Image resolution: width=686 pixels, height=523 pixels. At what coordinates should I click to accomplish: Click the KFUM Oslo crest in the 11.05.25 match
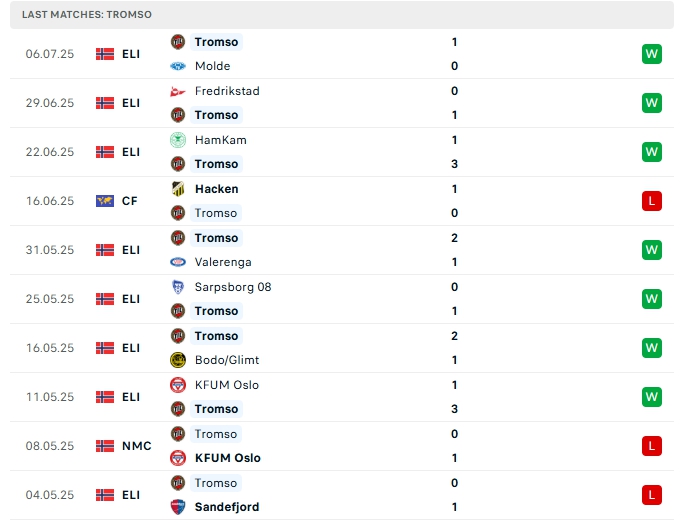[x=178, y=385]
